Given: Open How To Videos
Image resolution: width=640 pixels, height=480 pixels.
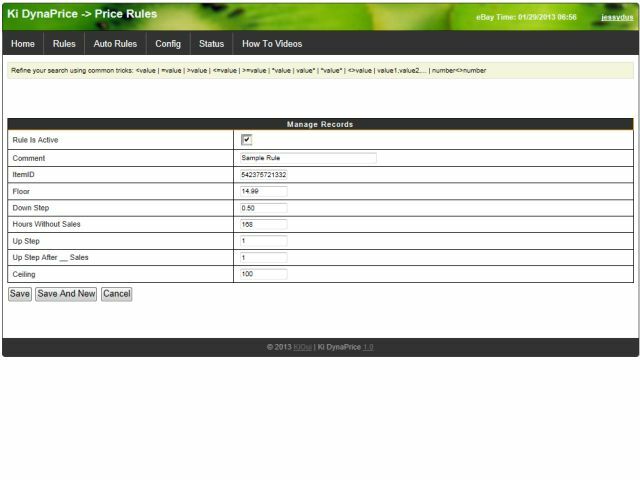Looking at the screenshot, I should [272, 44].
